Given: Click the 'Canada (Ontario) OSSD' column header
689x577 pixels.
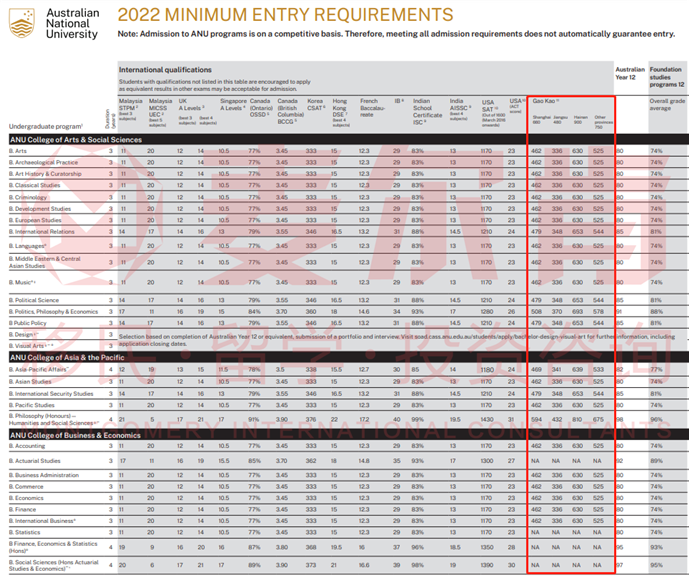Looking at the screenshot, I should point(261,108).
